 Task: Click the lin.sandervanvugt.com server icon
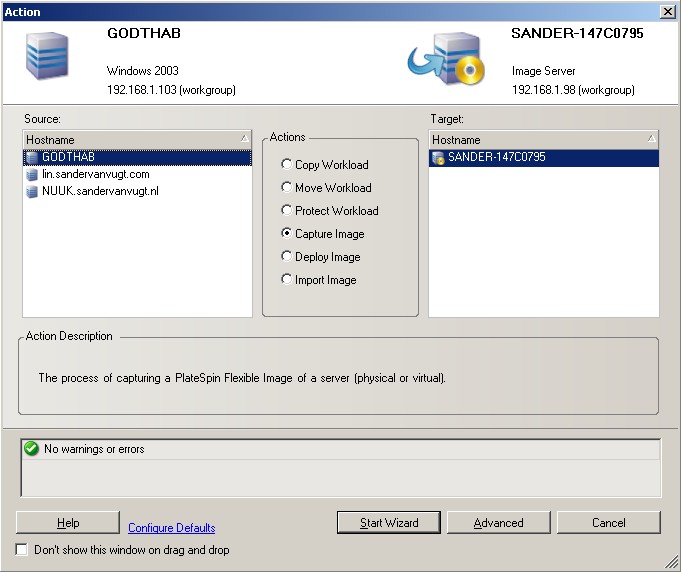click(x=33, y=174)
